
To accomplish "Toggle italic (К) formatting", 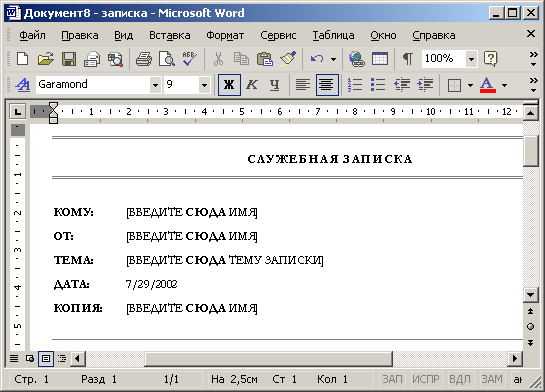I will pos(252,84).
